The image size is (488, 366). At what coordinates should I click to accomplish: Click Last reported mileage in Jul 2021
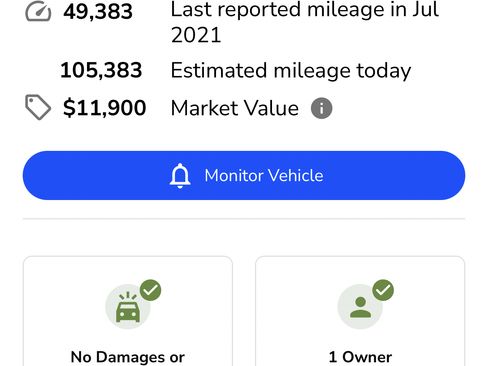coord(305,22)
